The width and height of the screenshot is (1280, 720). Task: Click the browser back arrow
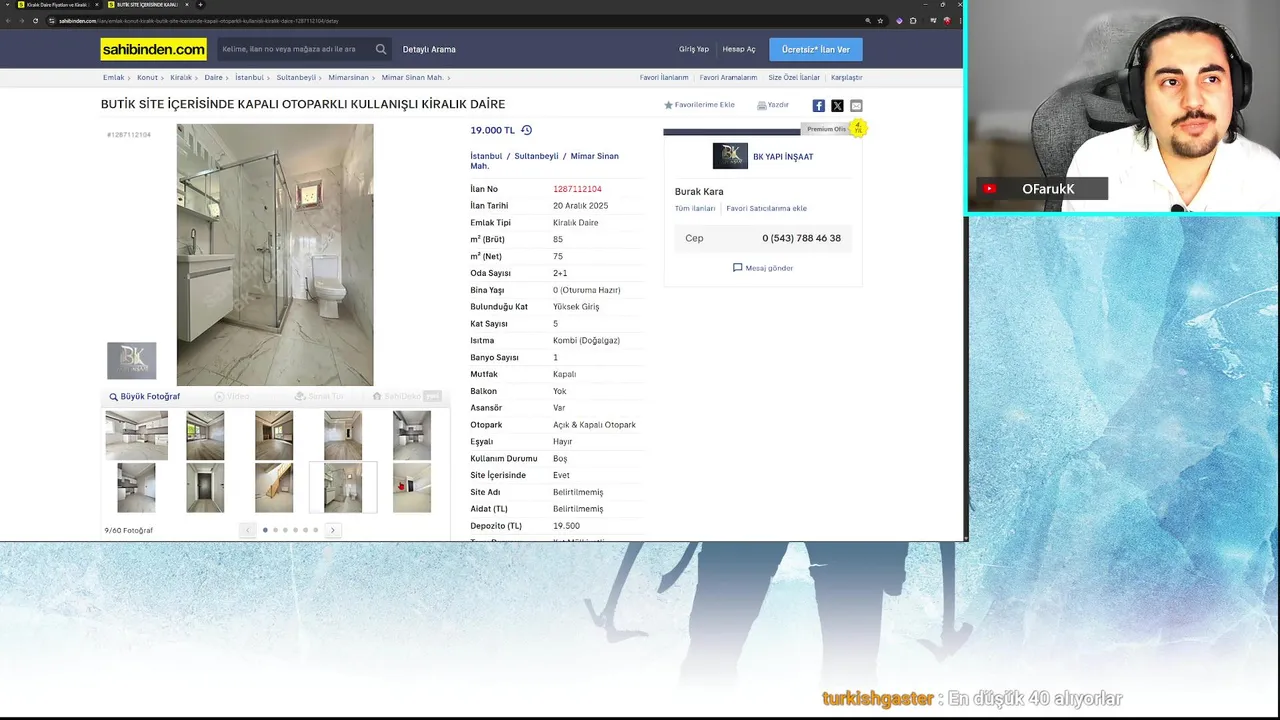9,20
